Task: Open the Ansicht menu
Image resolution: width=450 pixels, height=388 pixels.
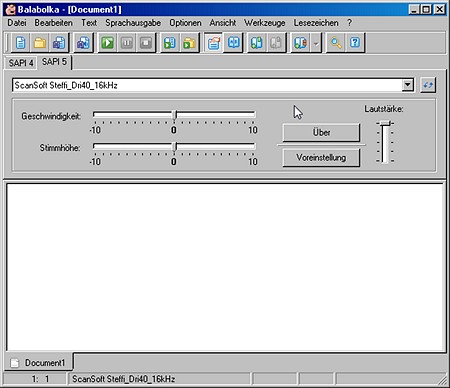Action: [223, 23]
